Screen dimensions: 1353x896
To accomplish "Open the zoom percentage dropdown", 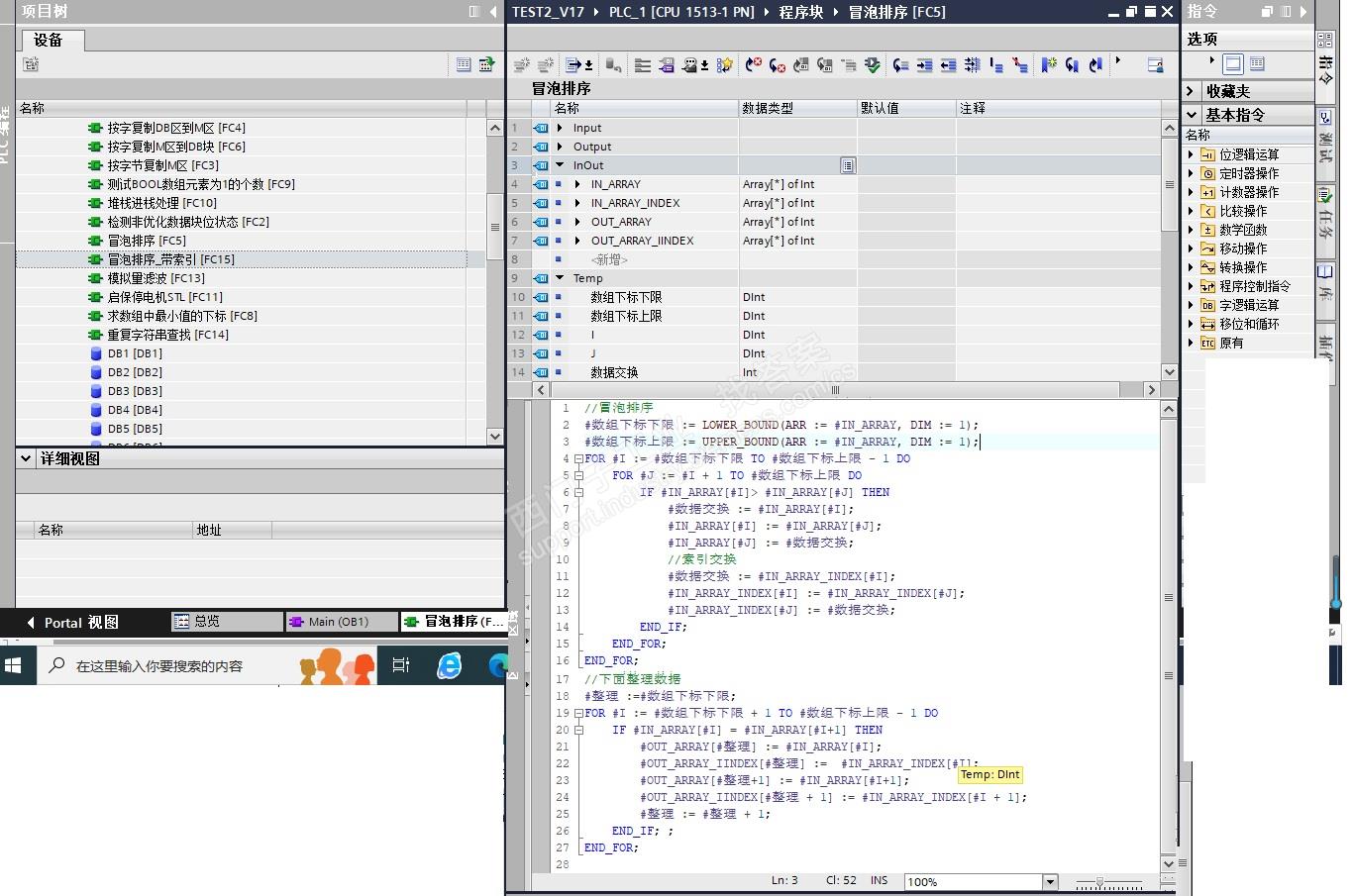I will 1050,881.
